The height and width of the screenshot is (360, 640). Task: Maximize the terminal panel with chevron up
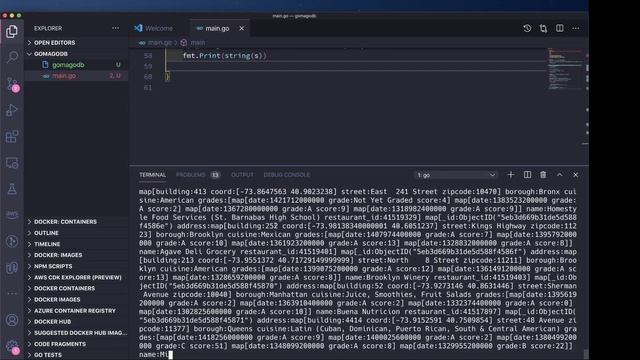[x=560, y=175]
